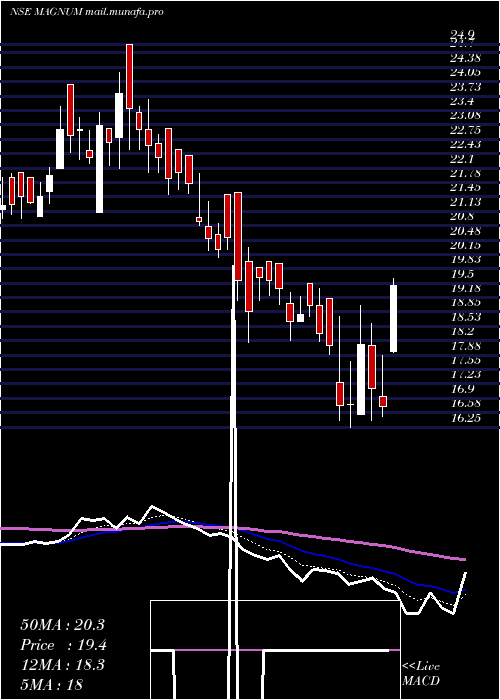Click the 21.45 price axis label
Image resolution: width=500 pixels, height=700 pixels.
point(465,188)
